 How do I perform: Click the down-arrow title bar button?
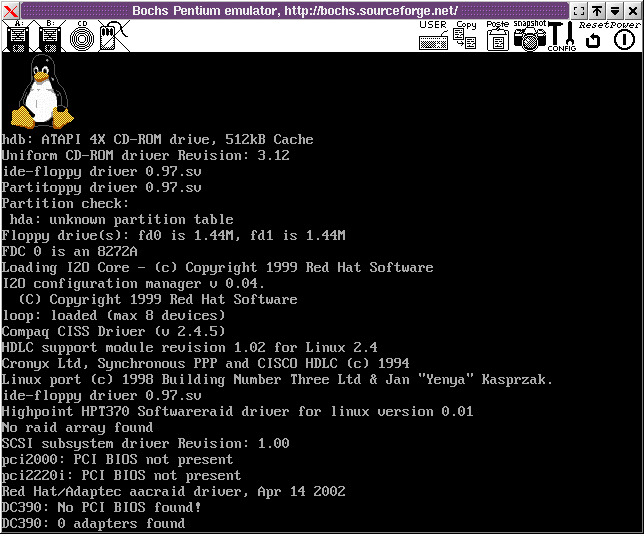click(615, 10)
